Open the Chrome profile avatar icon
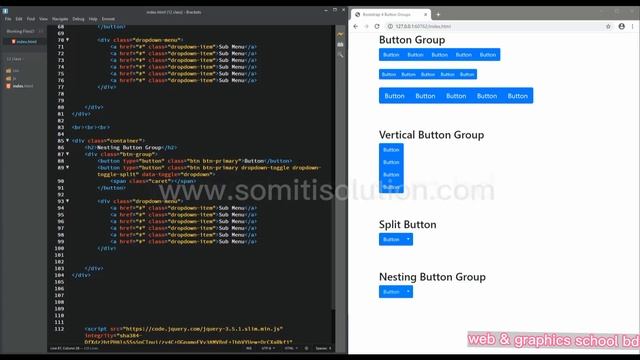The width and height of the screenshot is (640, 360). point(621,26)
